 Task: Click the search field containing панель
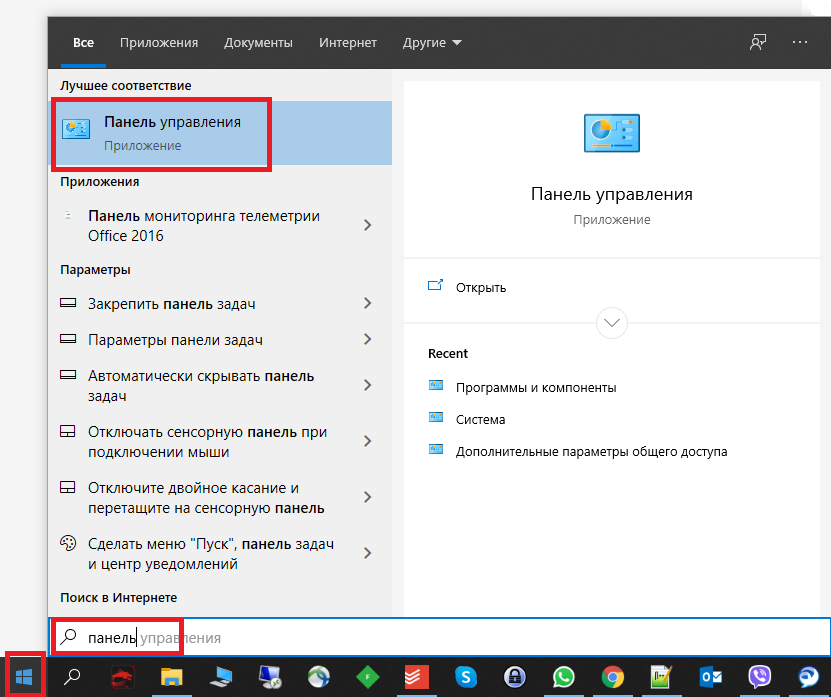[439, 637]
